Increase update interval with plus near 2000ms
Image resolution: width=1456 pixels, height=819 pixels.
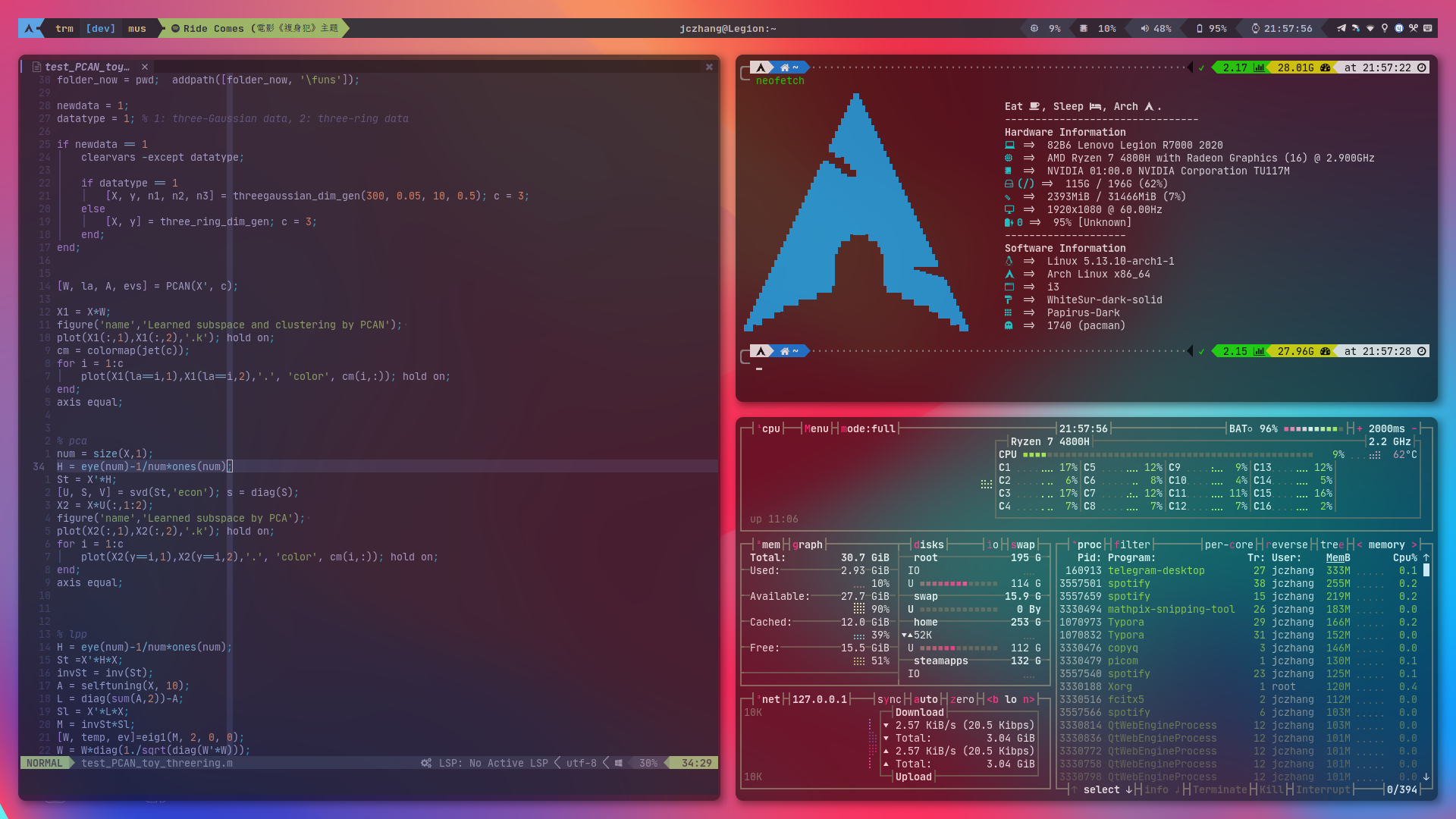(x=1360, y=428)
